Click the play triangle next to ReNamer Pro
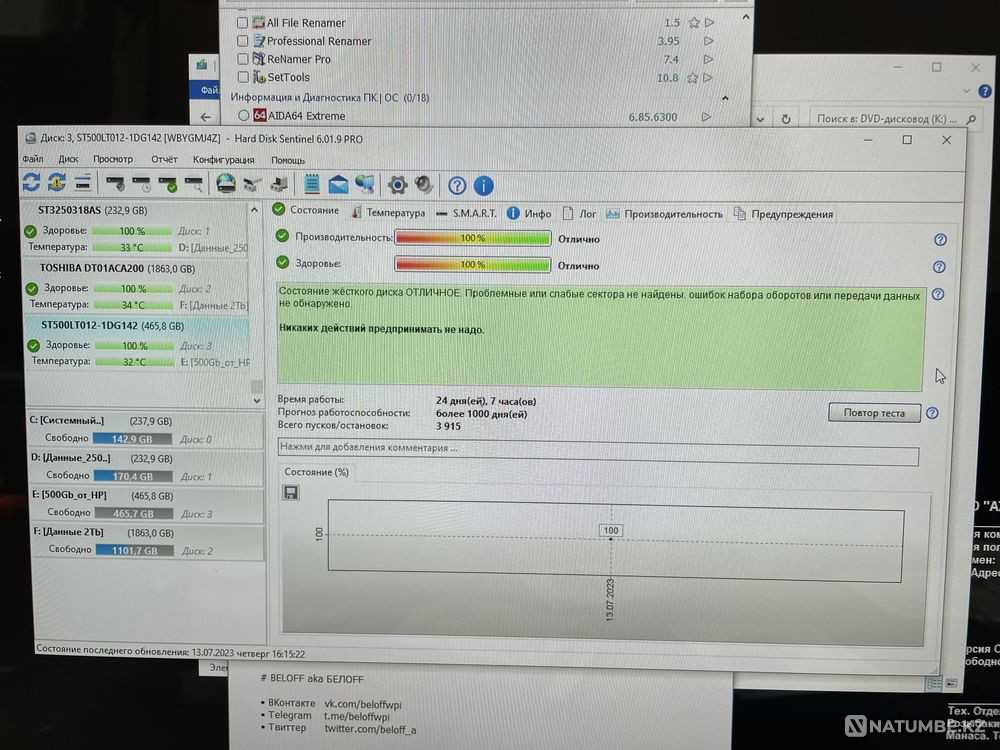Viewport: 1000px width, 750px height. pos(708,59)
